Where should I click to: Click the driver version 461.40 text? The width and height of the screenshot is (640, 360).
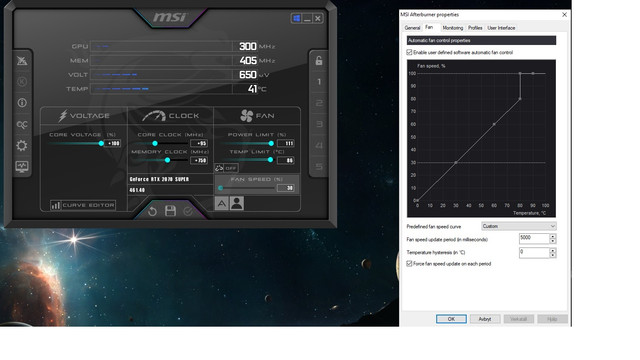[137, 190]
